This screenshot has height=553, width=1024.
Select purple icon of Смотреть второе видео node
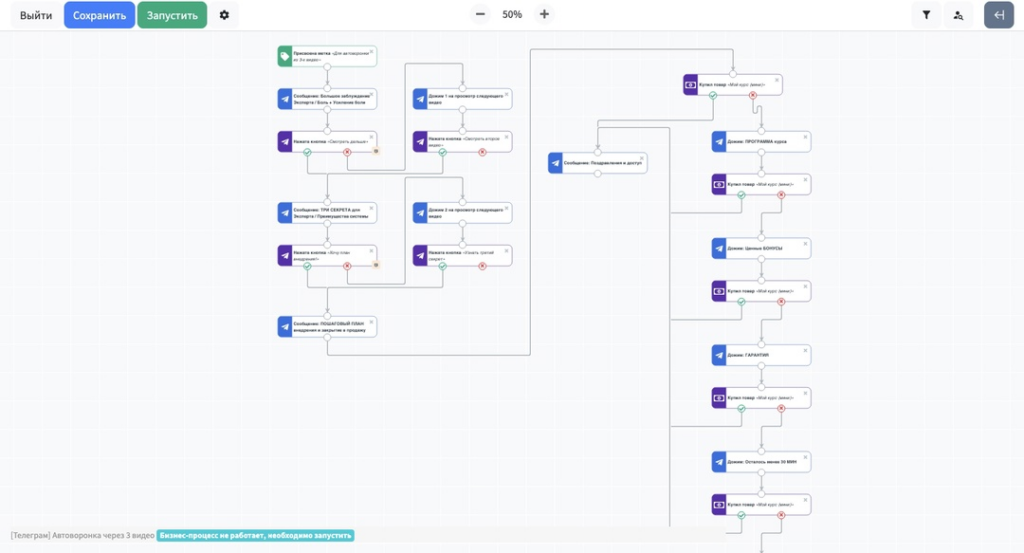[420, 142]
